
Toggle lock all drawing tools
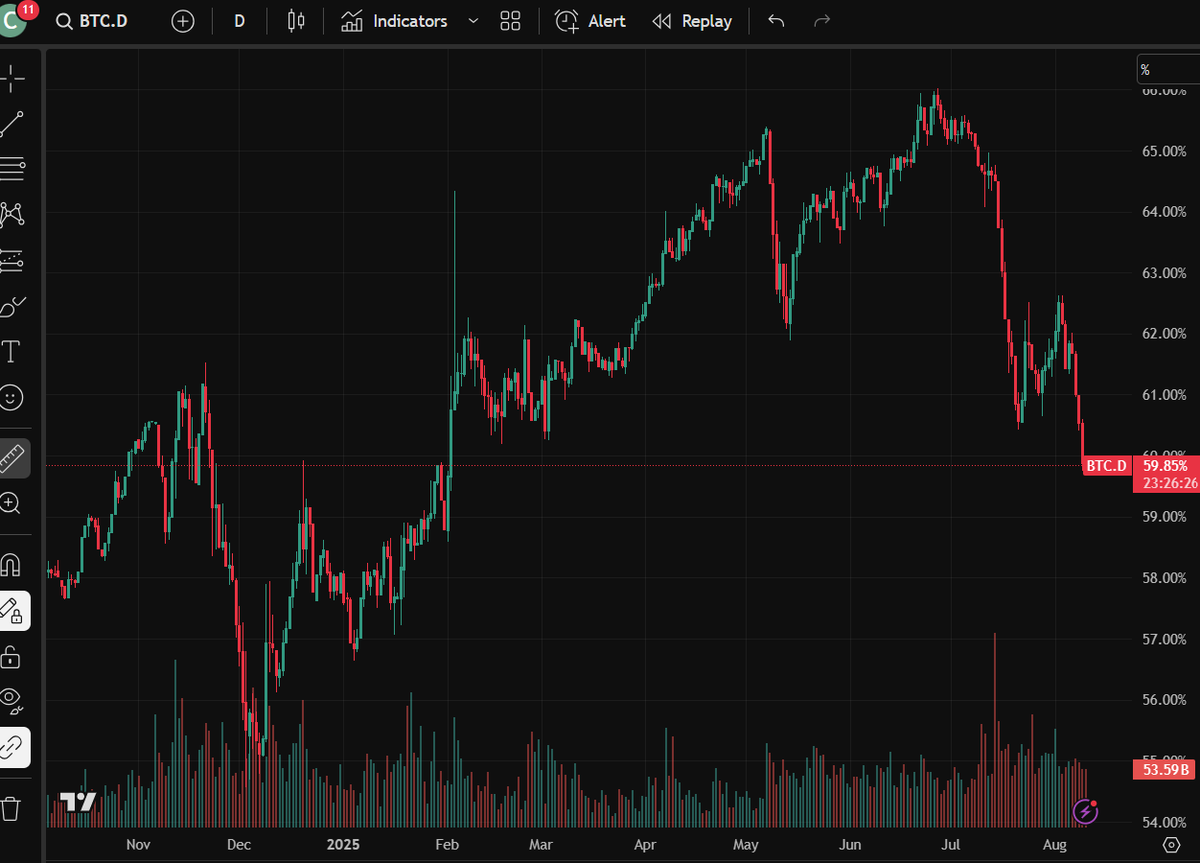(x=12, y=656)
